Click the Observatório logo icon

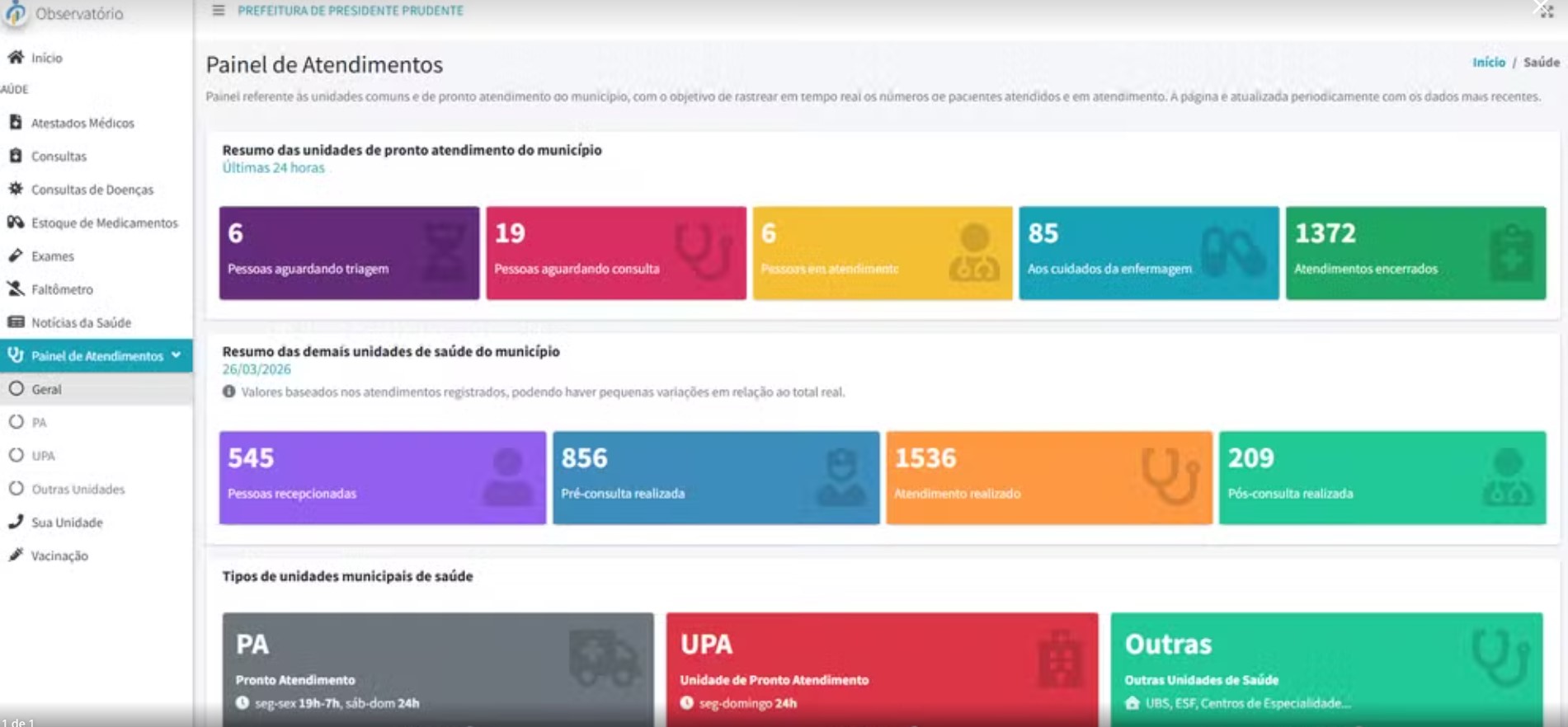[16, 13]
